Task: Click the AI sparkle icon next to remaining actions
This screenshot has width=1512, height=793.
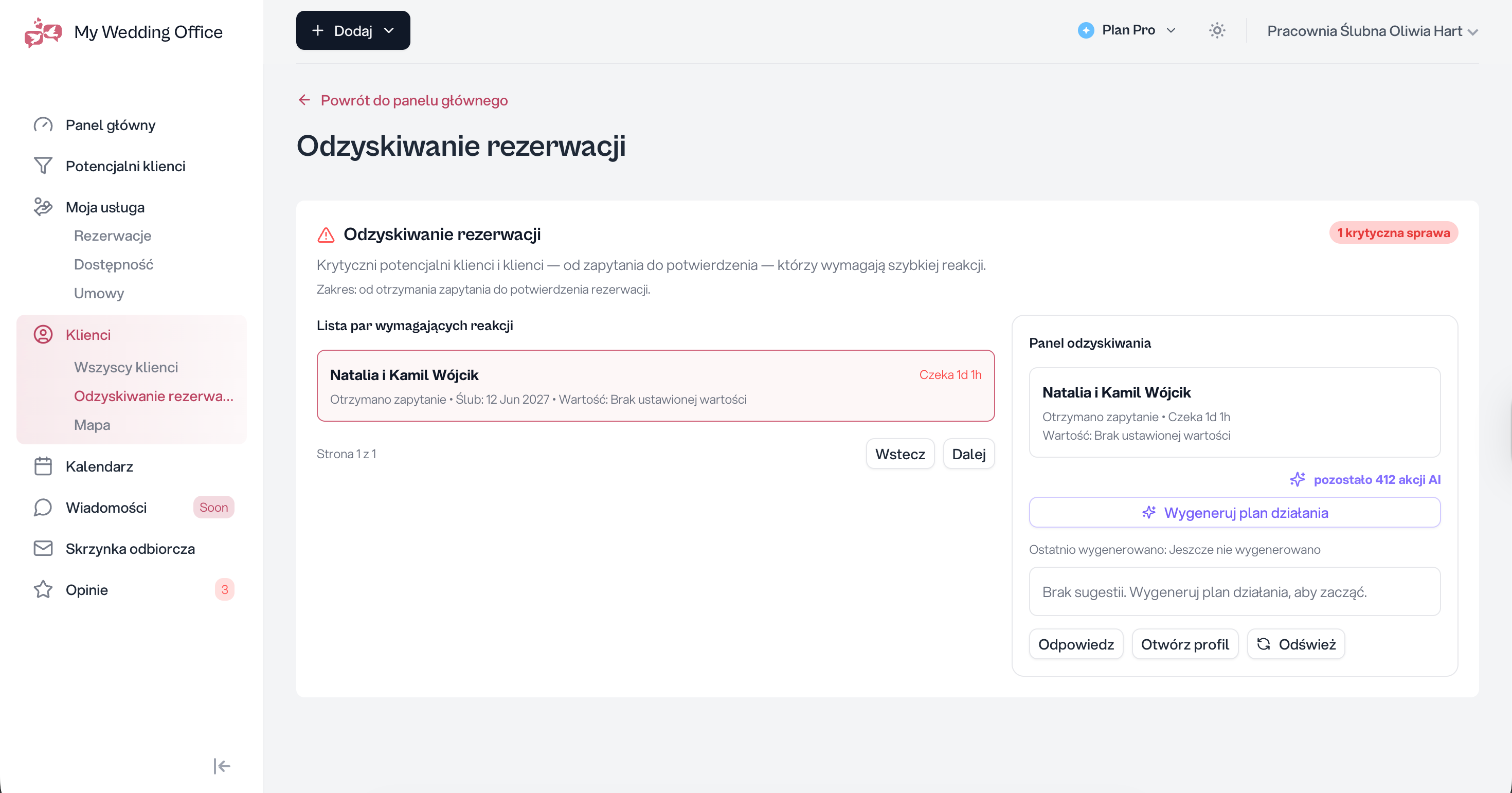Action: point(1297,480)
